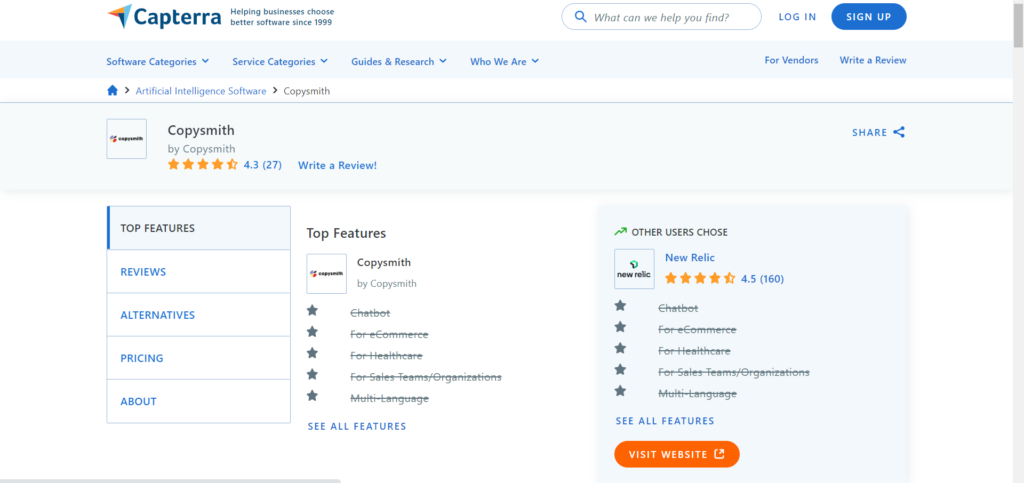Screen dimensions: 1024x483
Task: Click For Healthcare text under New Relic
Action: tap(694, 351)
